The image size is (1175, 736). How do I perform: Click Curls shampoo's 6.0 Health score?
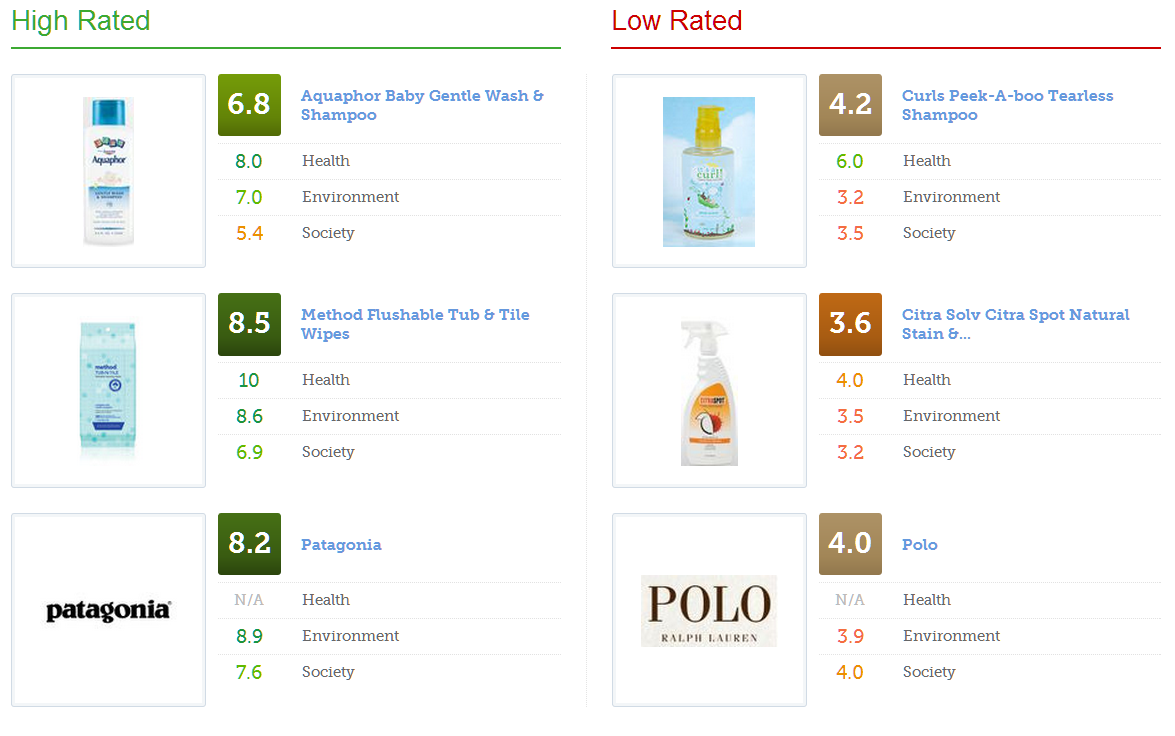pyautogui.click(x=850, y=161)
